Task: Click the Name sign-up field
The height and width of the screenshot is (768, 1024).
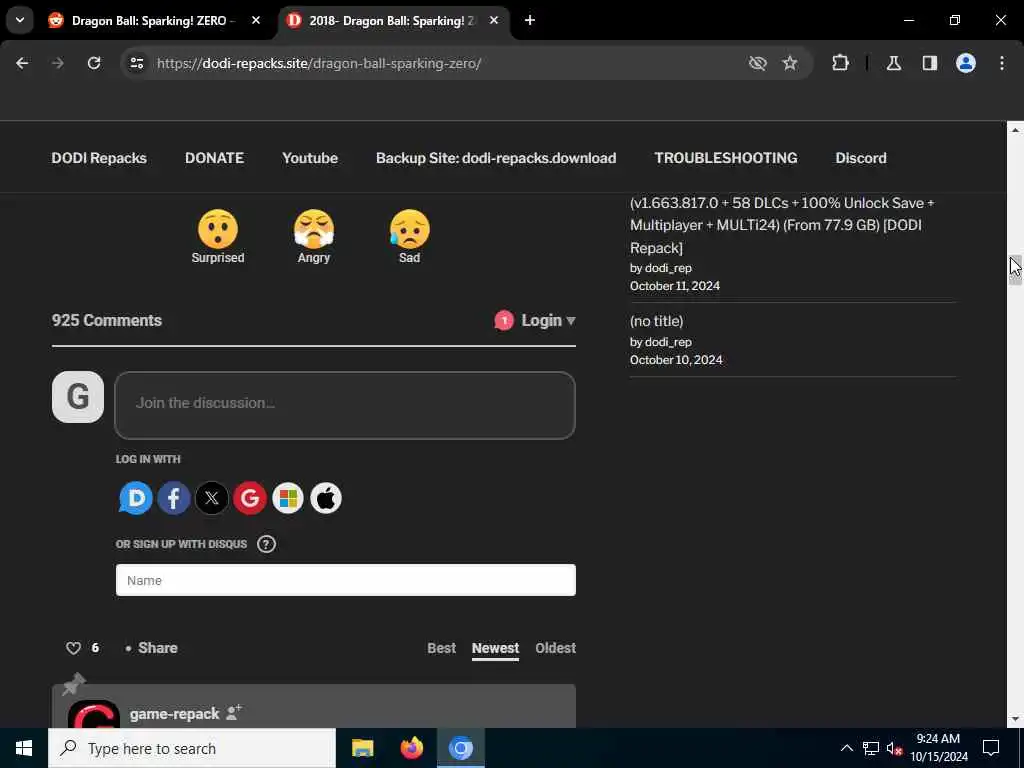Action: (x=345, y=580)
